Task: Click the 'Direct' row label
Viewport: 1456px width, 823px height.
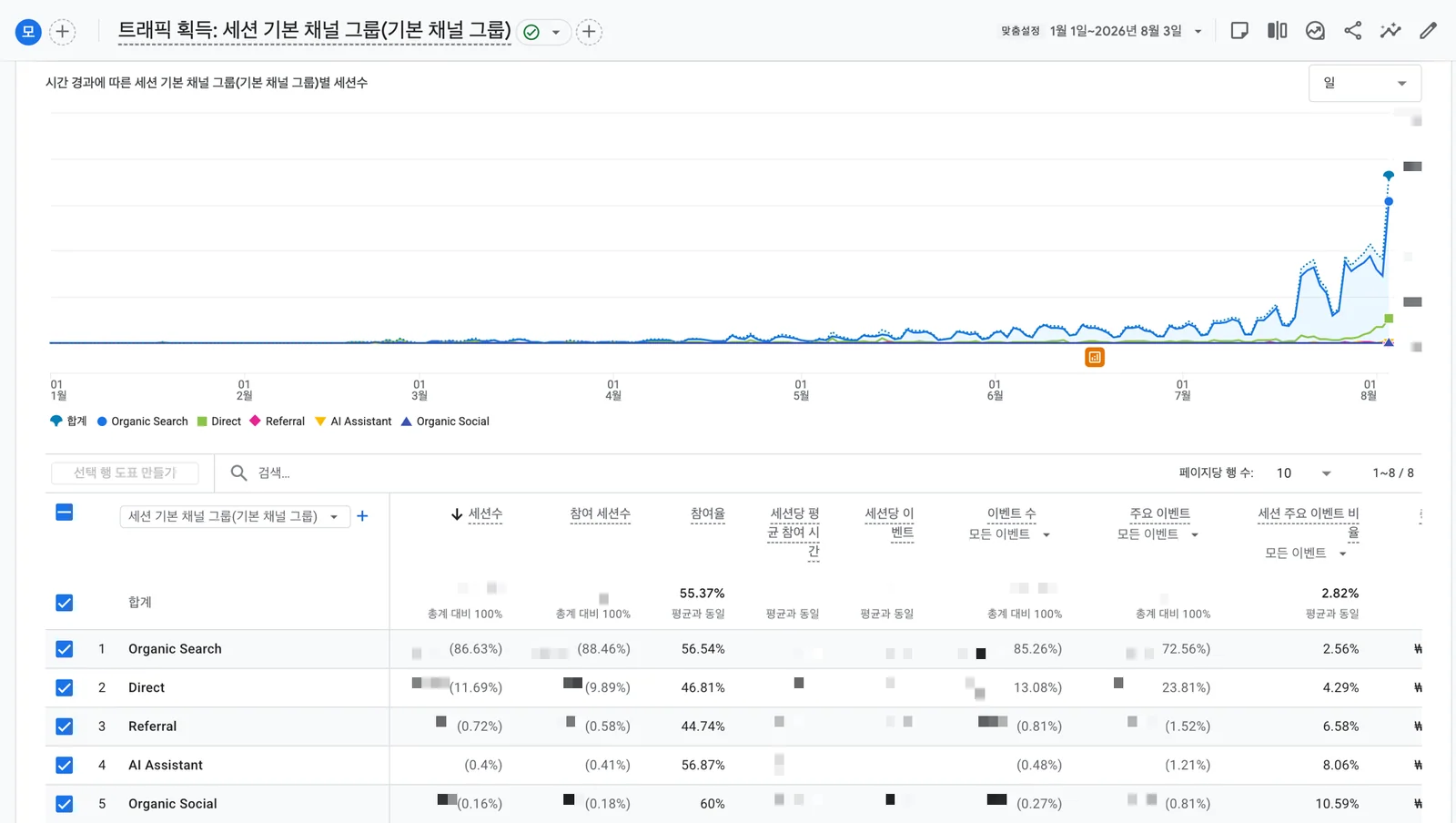Action: coord(147,687)
